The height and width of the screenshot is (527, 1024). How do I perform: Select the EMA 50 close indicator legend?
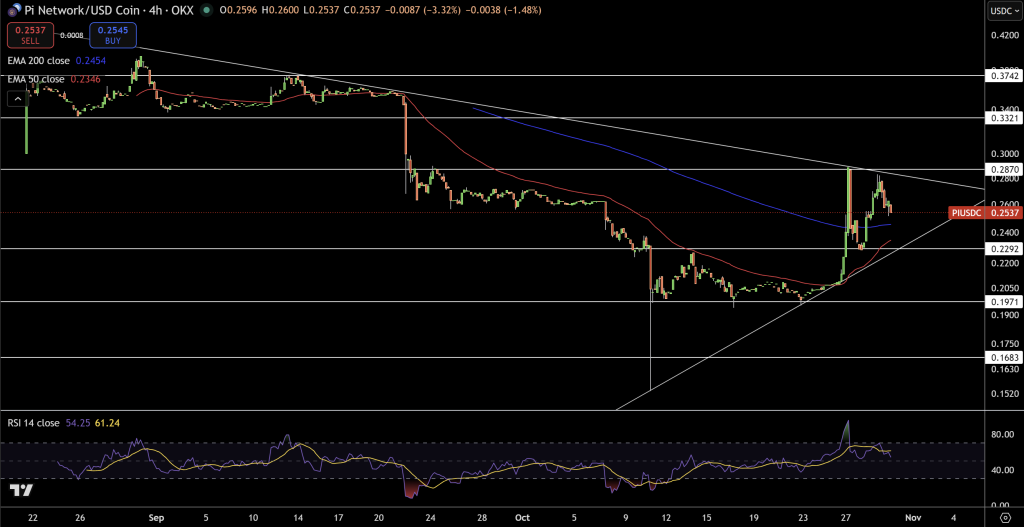(36, 79)
